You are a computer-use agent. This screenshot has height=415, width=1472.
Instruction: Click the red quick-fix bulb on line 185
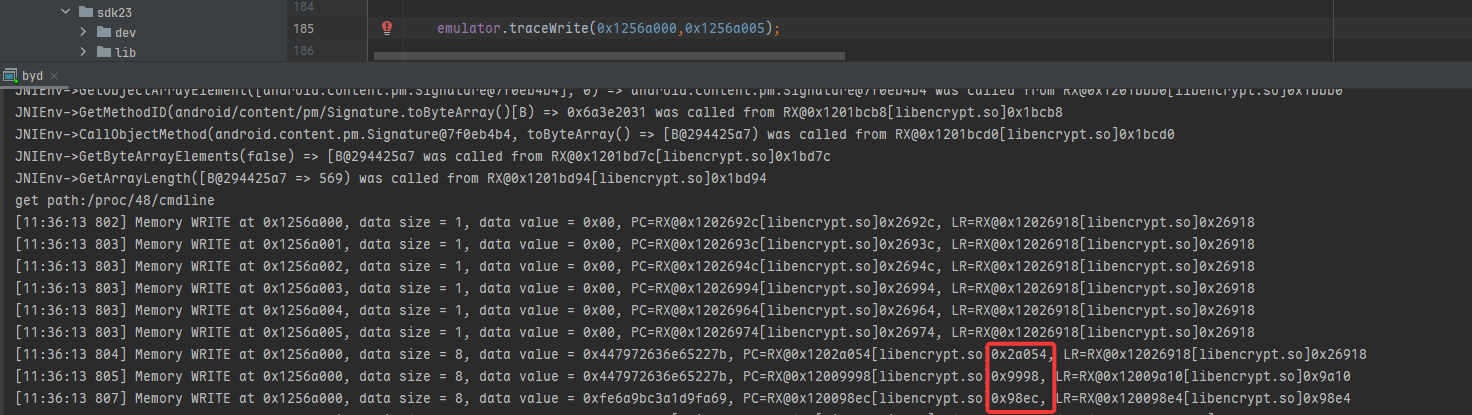387,28
